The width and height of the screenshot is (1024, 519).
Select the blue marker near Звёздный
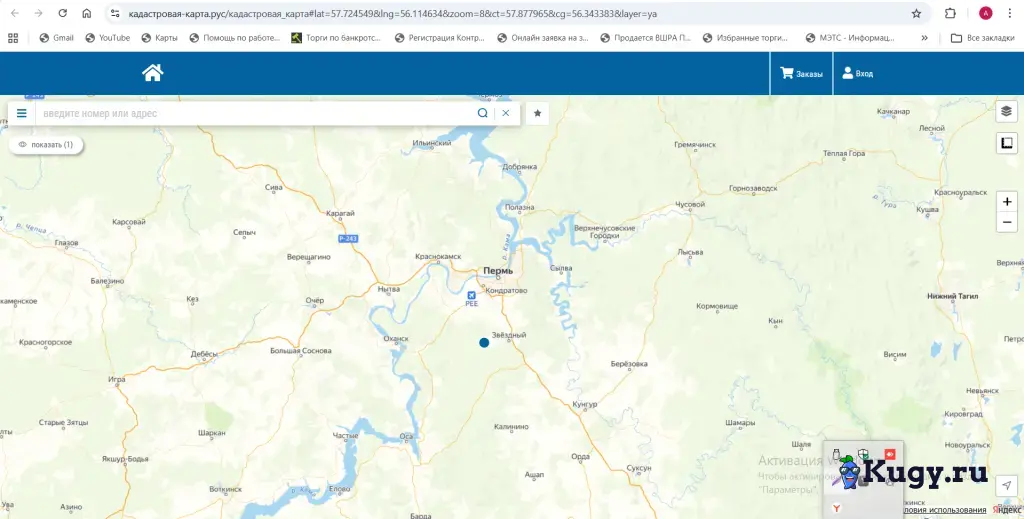point(484,343)
